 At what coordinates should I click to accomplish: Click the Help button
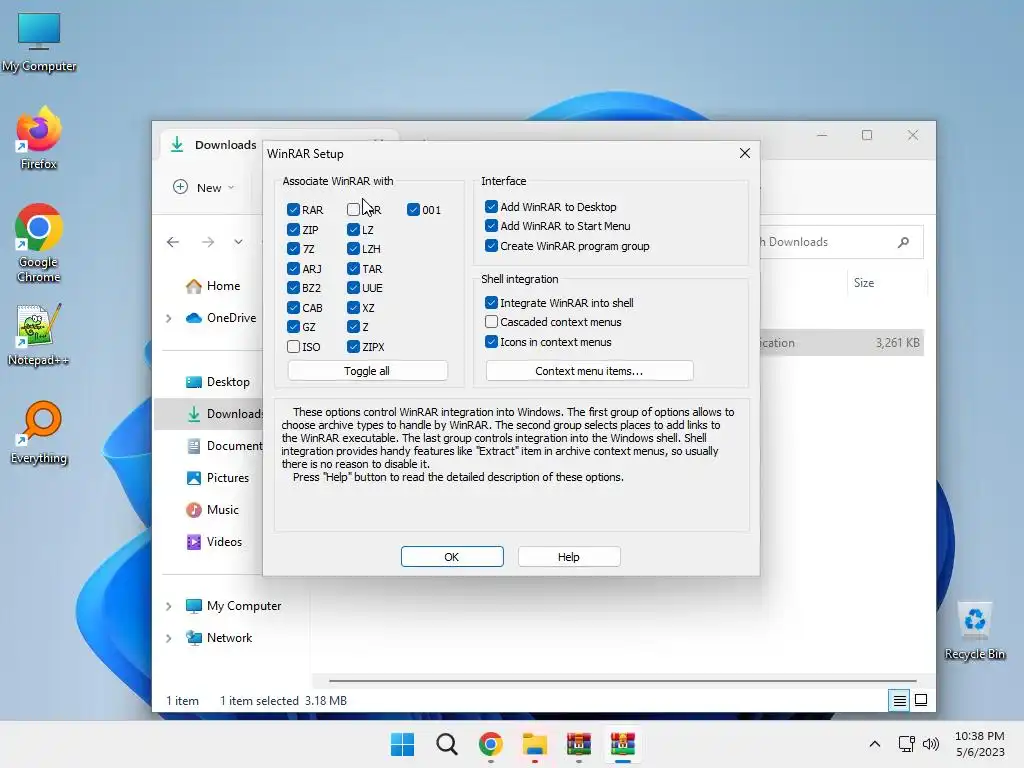pos(569,557)
